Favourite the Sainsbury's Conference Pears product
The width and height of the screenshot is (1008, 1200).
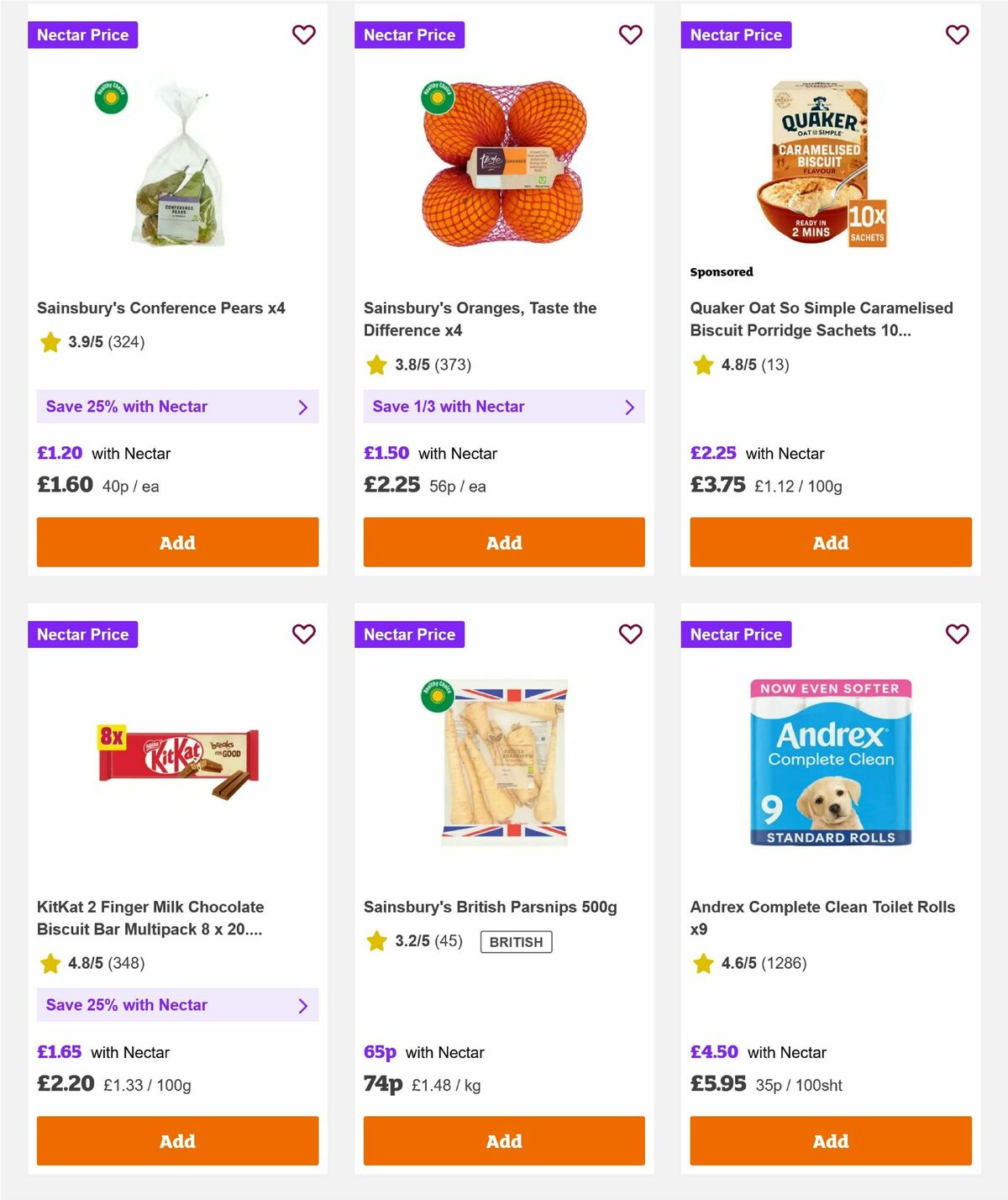303,35
